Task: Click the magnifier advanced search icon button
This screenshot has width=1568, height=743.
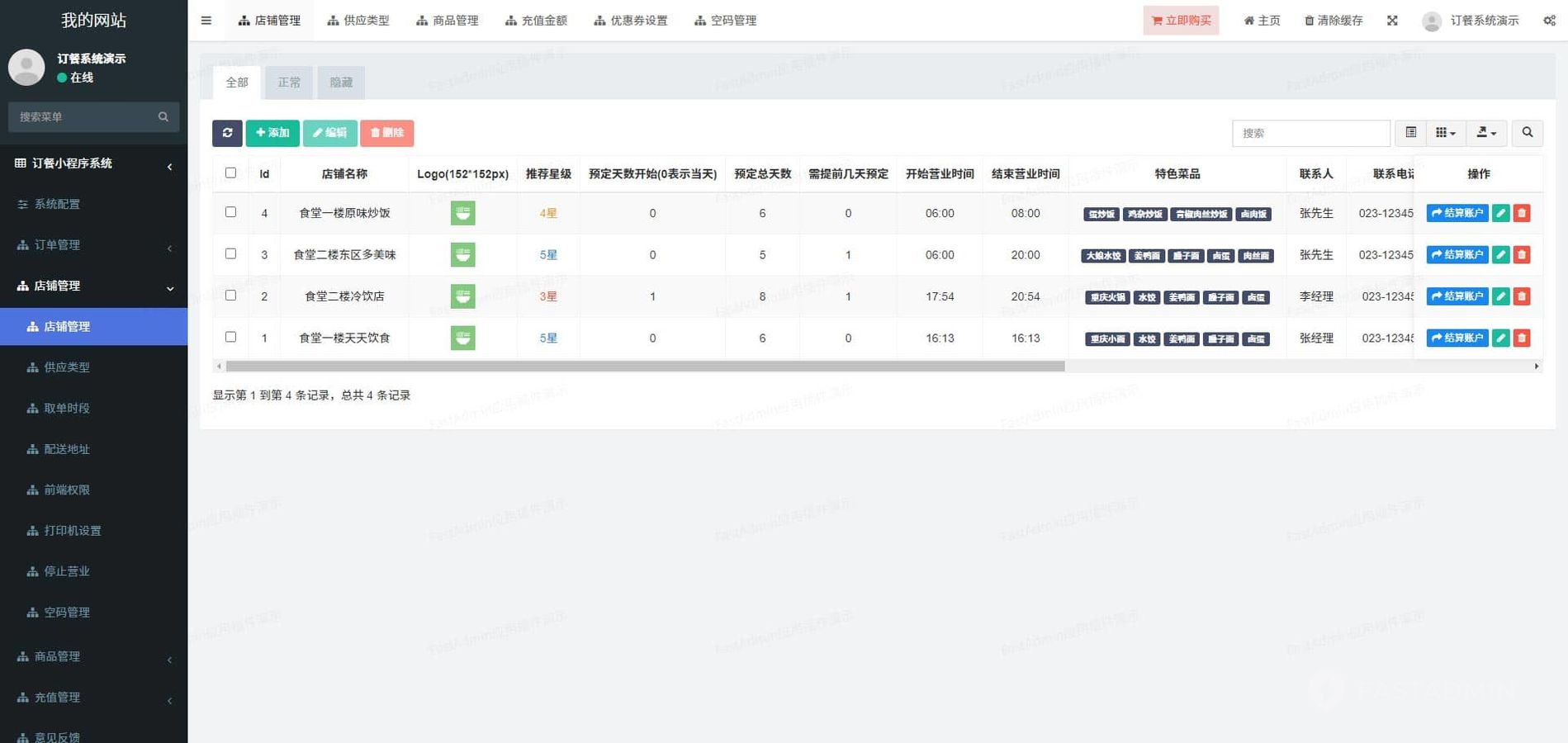Action: (1527, 133)
